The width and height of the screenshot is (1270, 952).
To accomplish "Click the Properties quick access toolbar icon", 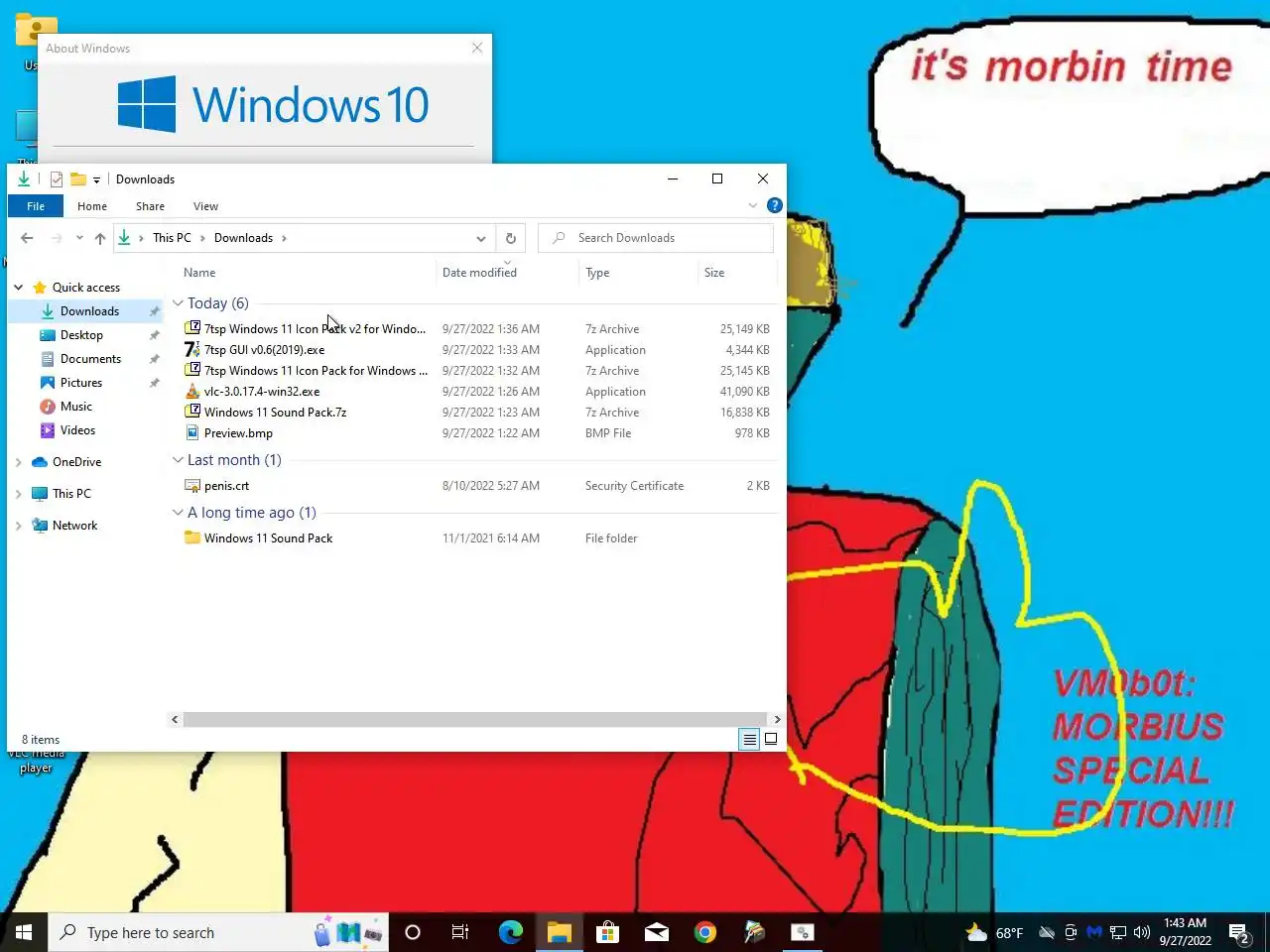I will click(x=57, y=179).
